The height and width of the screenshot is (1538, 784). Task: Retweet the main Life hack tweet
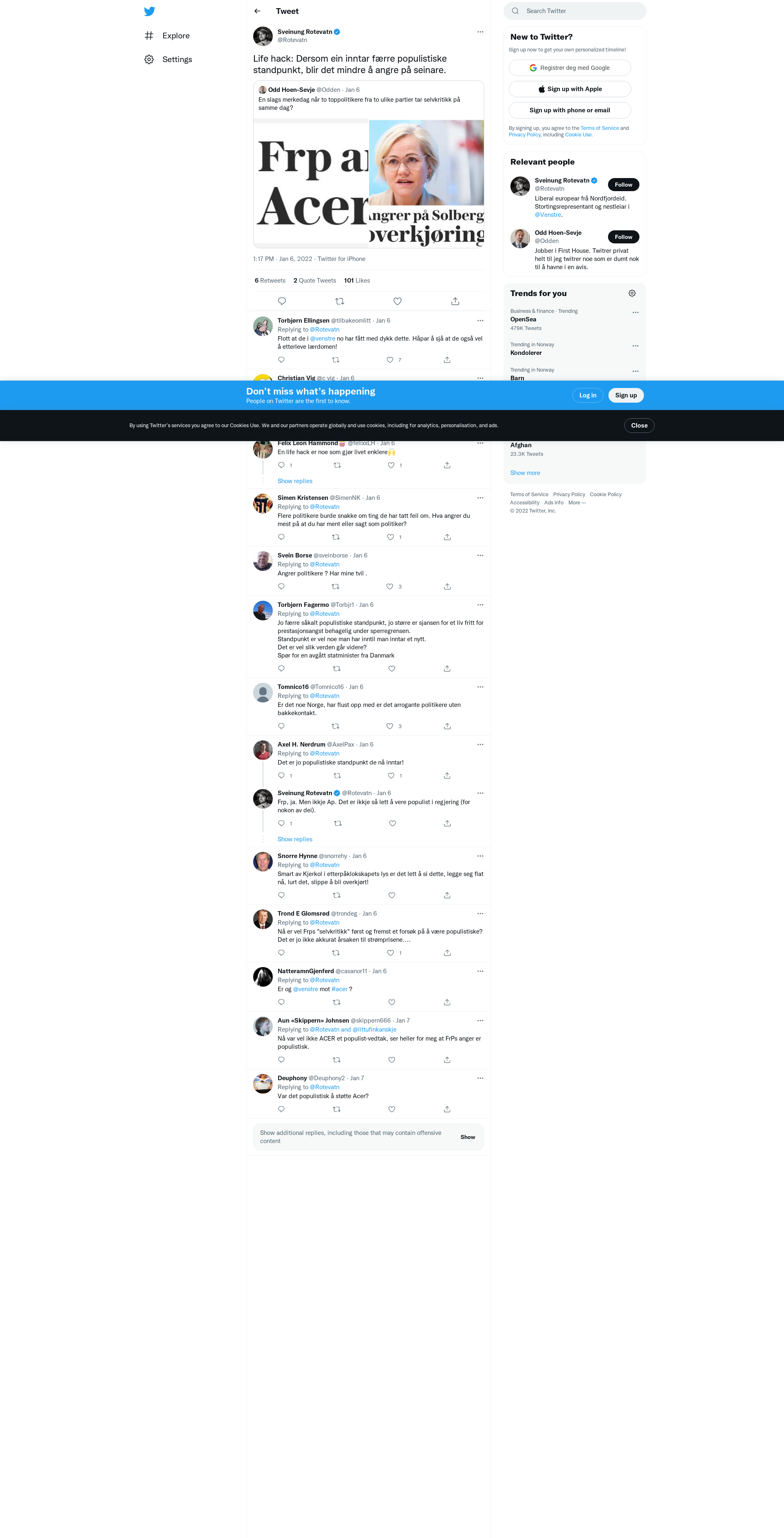(340, 301)
